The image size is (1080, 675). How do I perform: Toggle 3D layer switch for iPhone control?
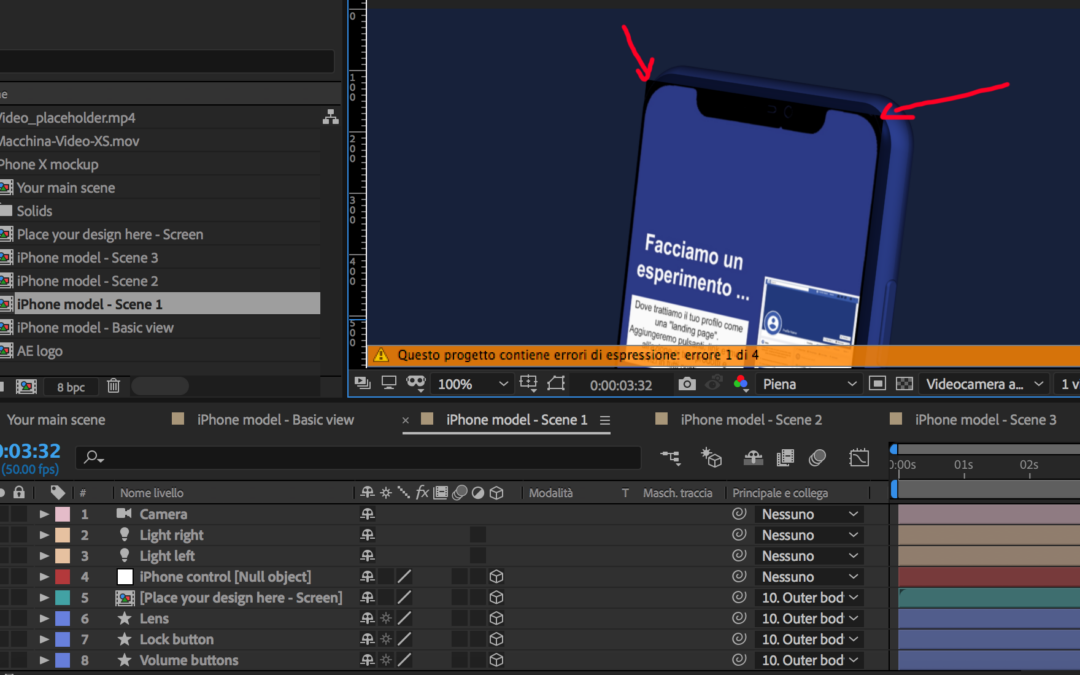click(x=496, y=577)
